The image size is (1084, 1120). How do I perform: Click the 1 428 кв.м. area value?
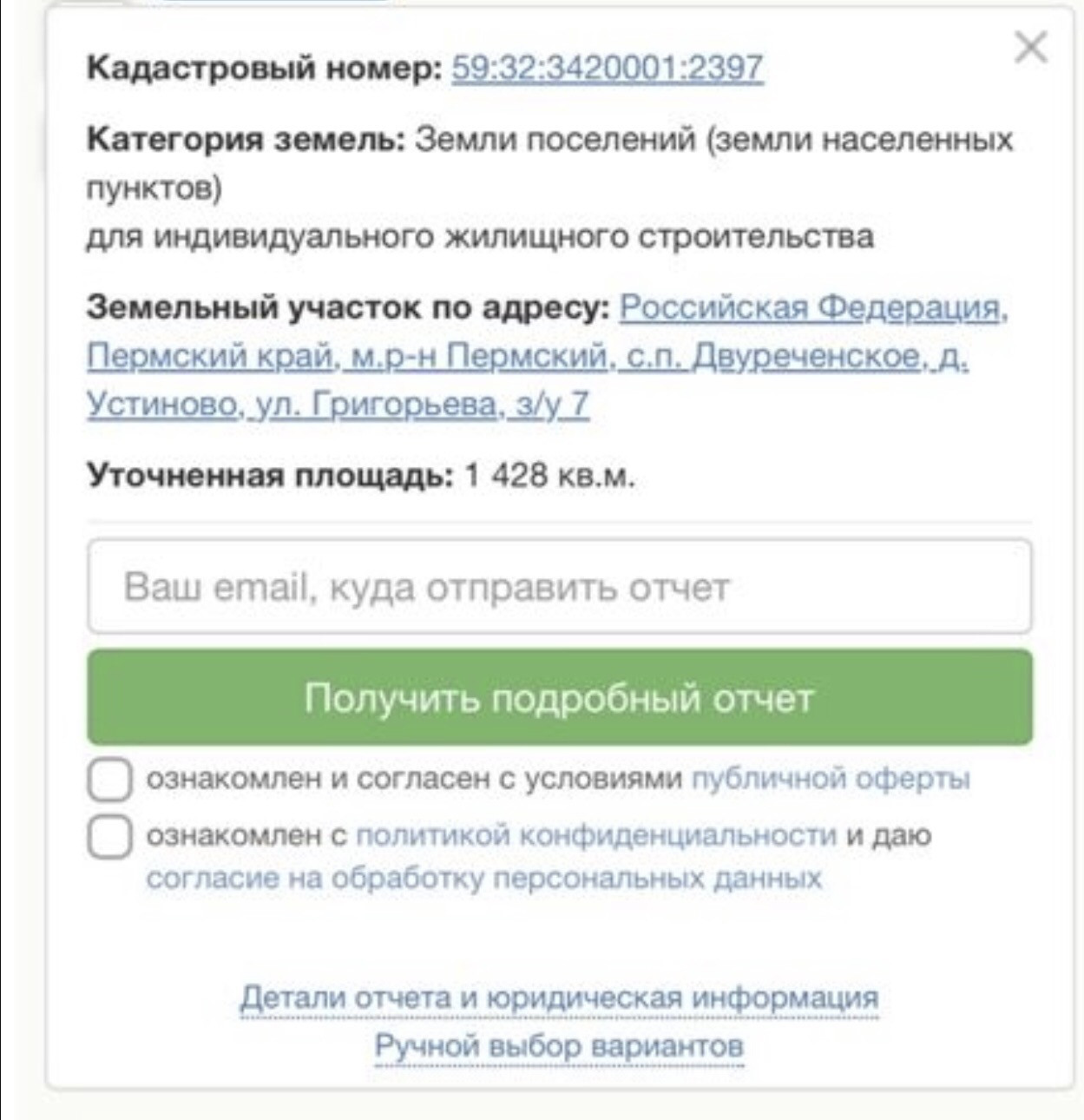point(549,475)
